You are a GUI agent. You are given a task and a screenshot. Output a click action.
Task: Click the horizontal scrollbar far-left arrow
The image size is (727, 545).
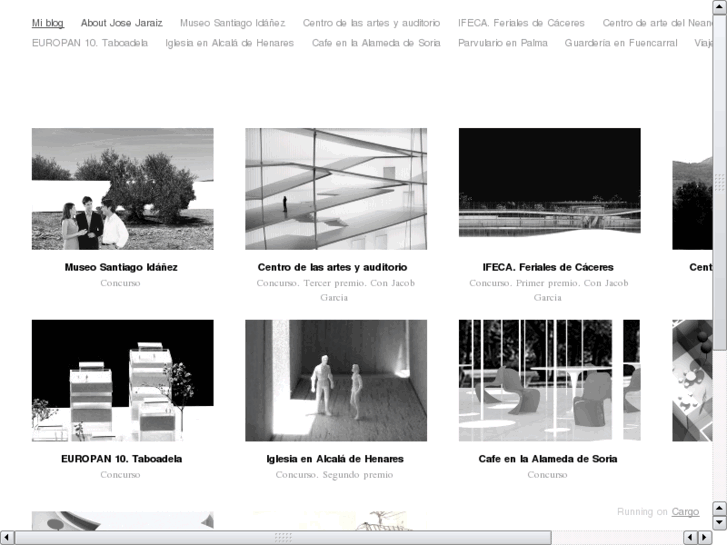7,538
